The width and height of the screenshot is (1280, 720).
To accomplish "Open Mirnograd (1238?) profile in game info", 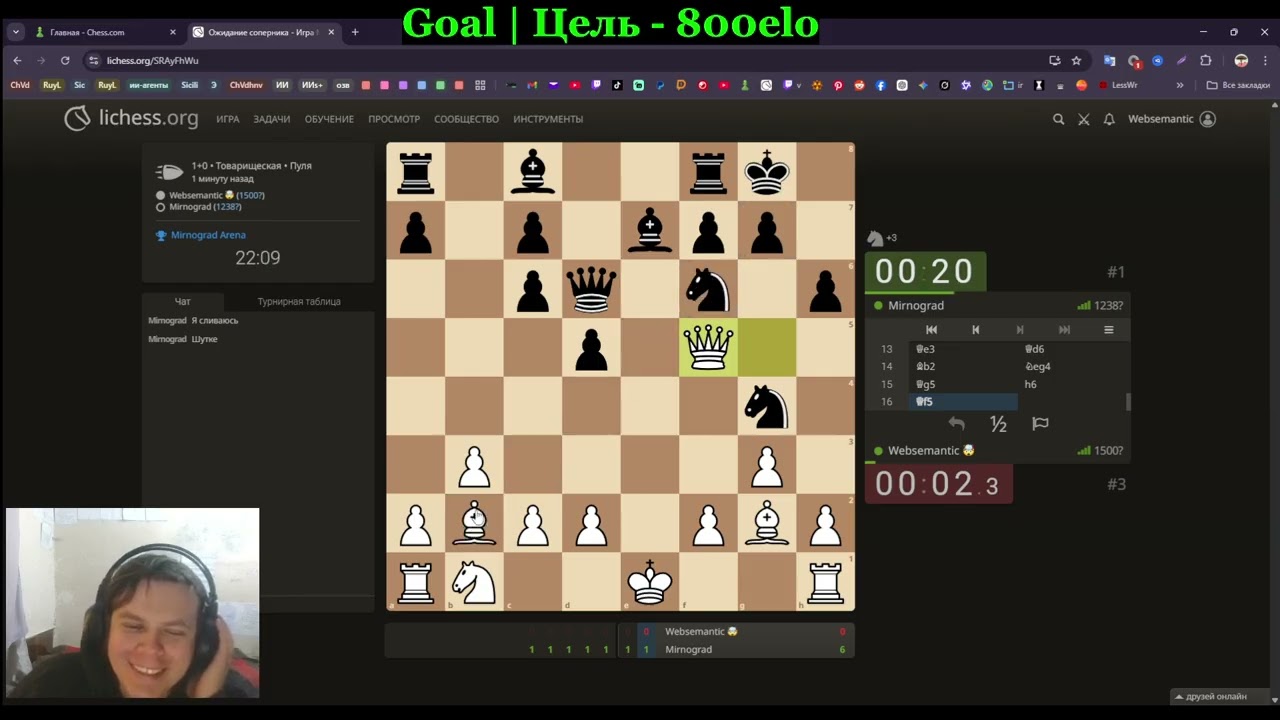I will click(206, 207).
